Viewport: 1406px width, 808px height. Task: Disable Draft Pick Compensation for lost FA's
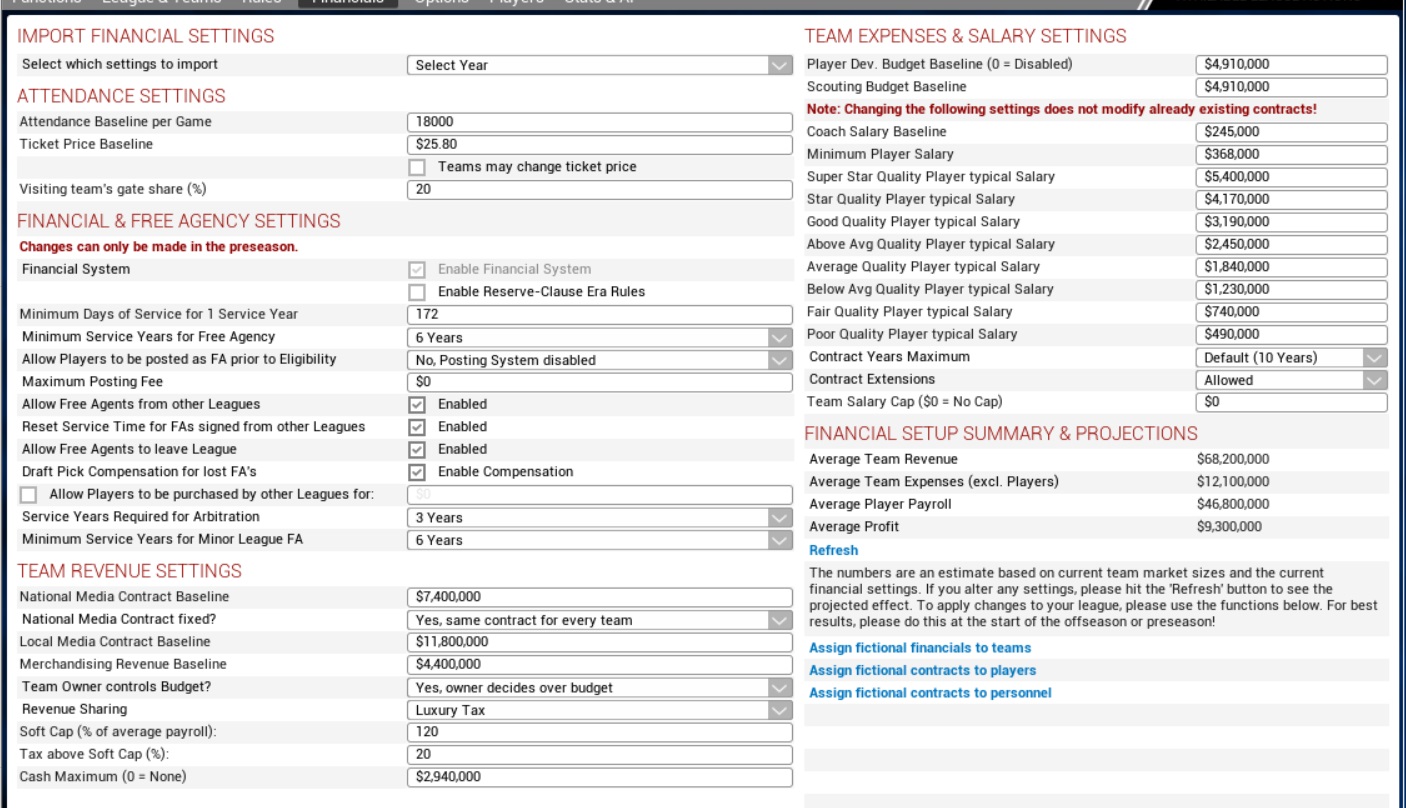[x=417, y=472]
